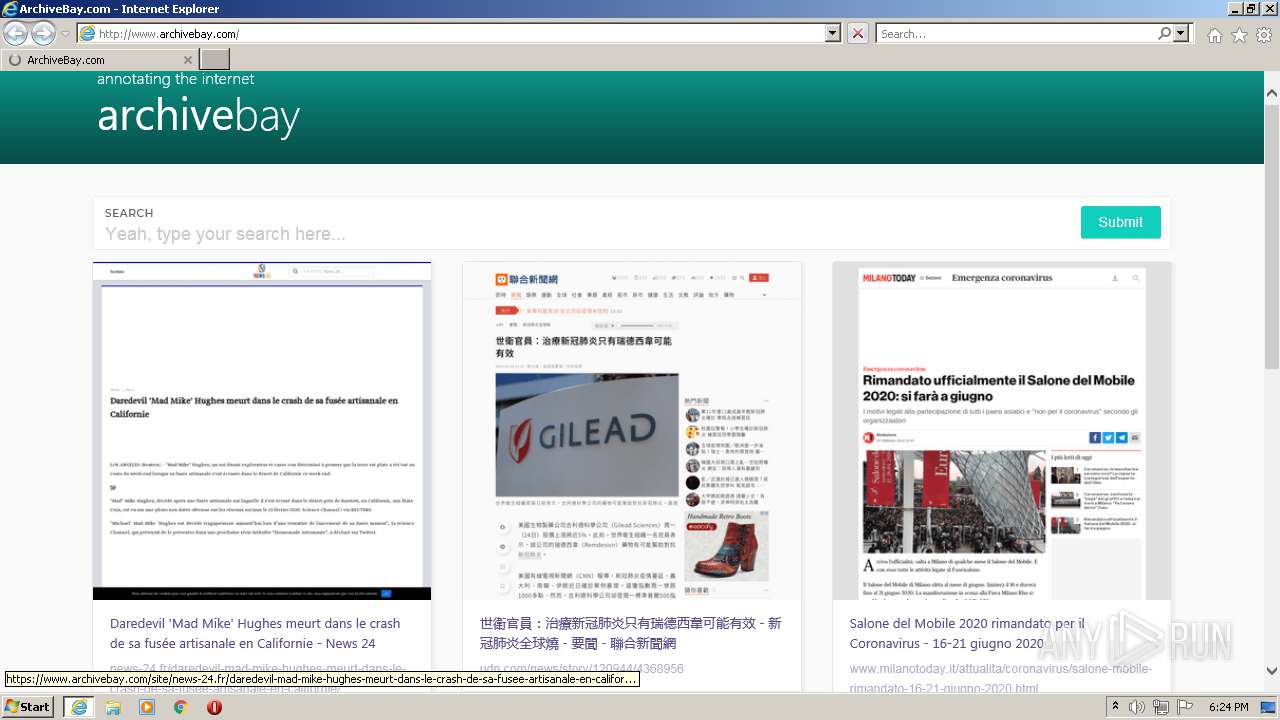Click the page scrollbar up arrow
The width and height of the screenshot is (1280, 720).
point(1272,93)
